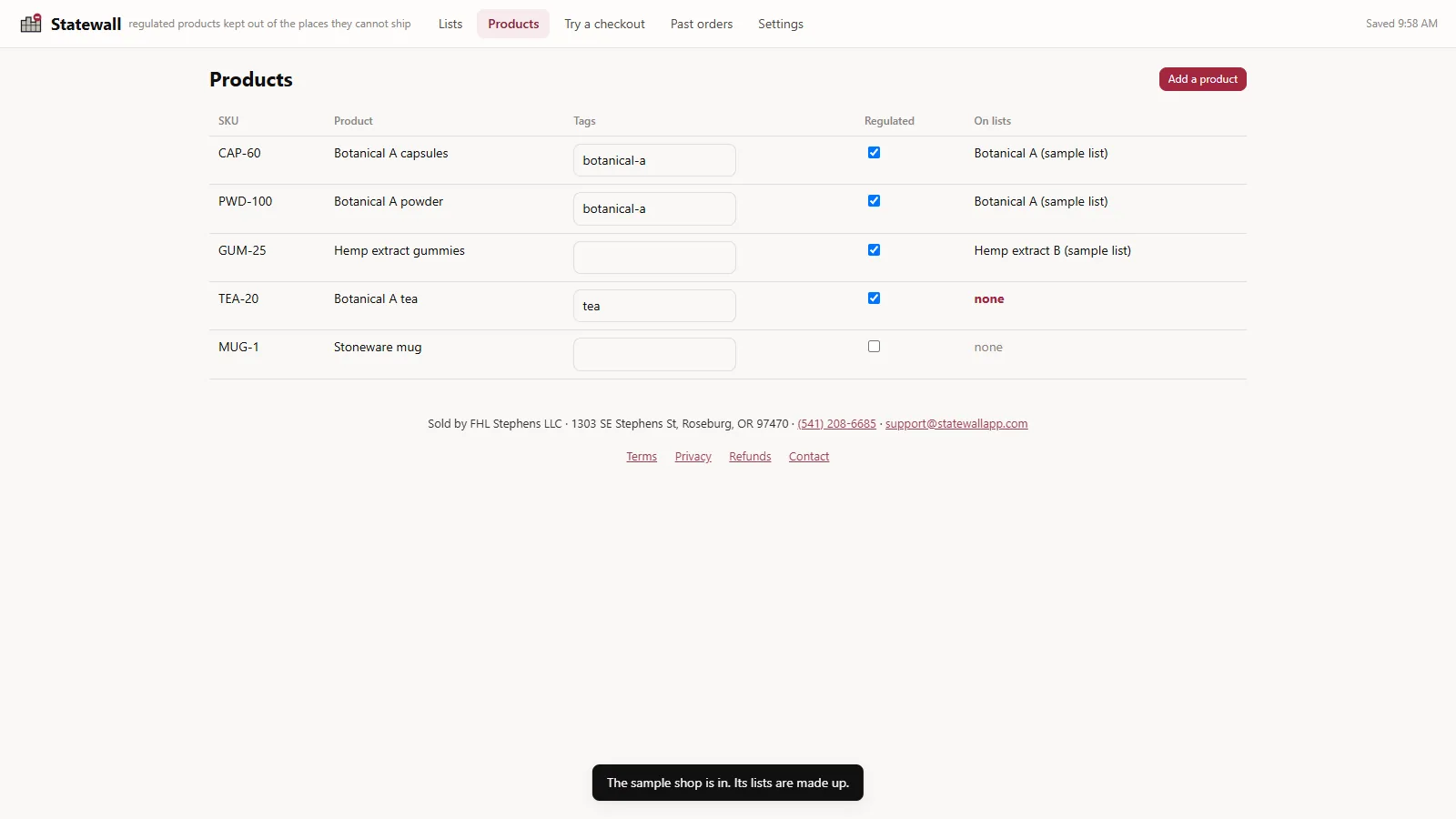This screenshot has height=819, width=1456.
Task: Uncheck Regulated for CAP-60 capsules
Action: (874, 153)
